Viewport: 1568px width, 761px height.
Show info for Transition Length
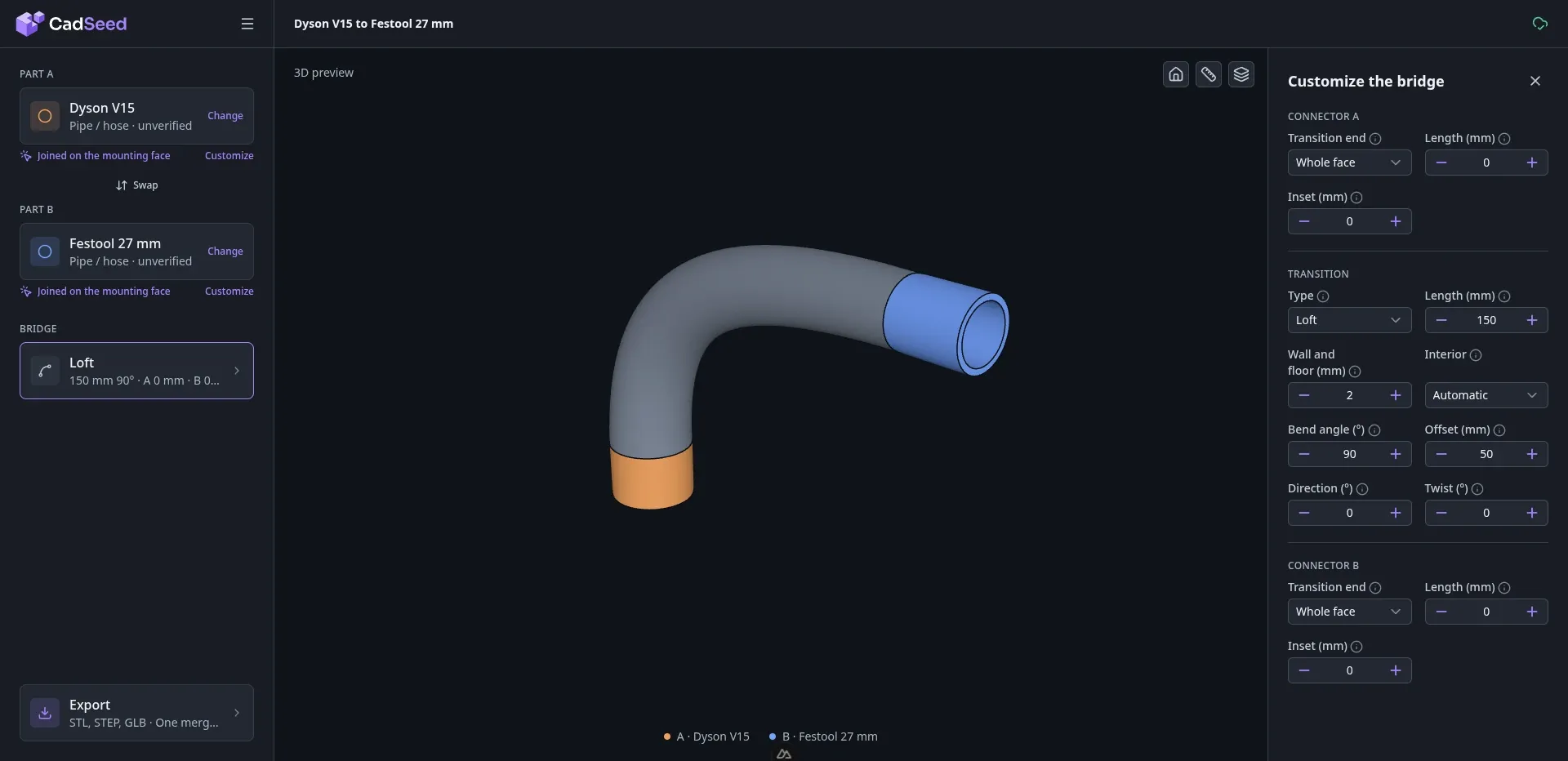point(1504,296)
